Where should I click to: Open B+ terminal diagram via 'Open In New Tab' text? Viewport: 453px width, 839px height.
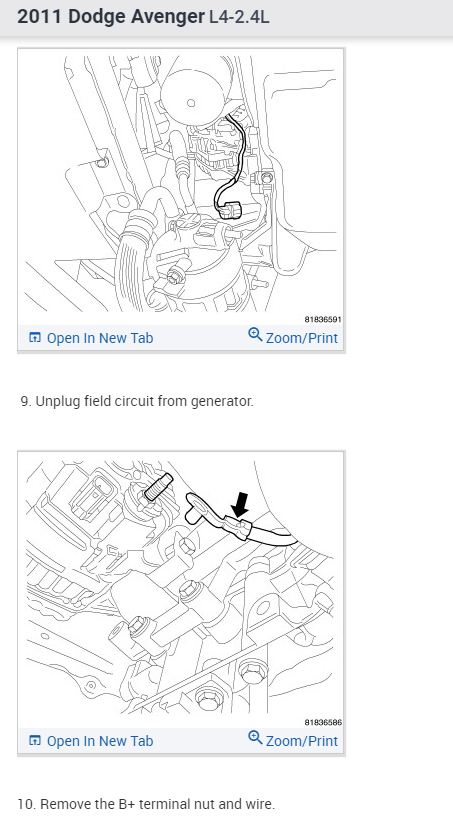coord(100,741)
